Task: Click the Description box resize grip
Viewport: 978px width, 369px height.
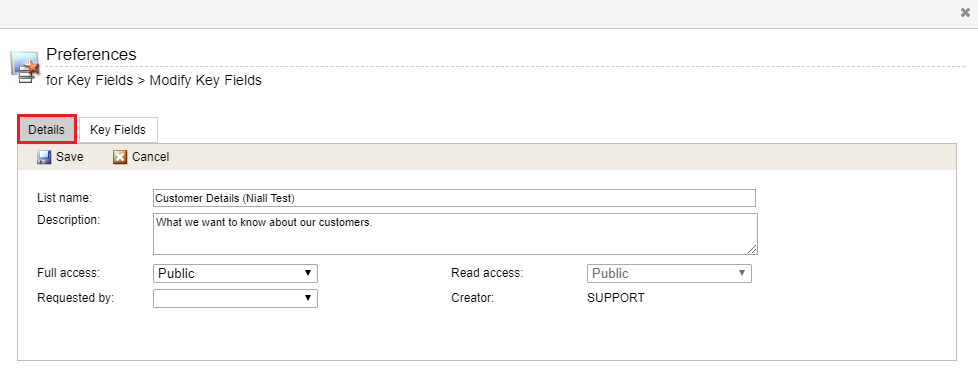Action: point(752,249)
